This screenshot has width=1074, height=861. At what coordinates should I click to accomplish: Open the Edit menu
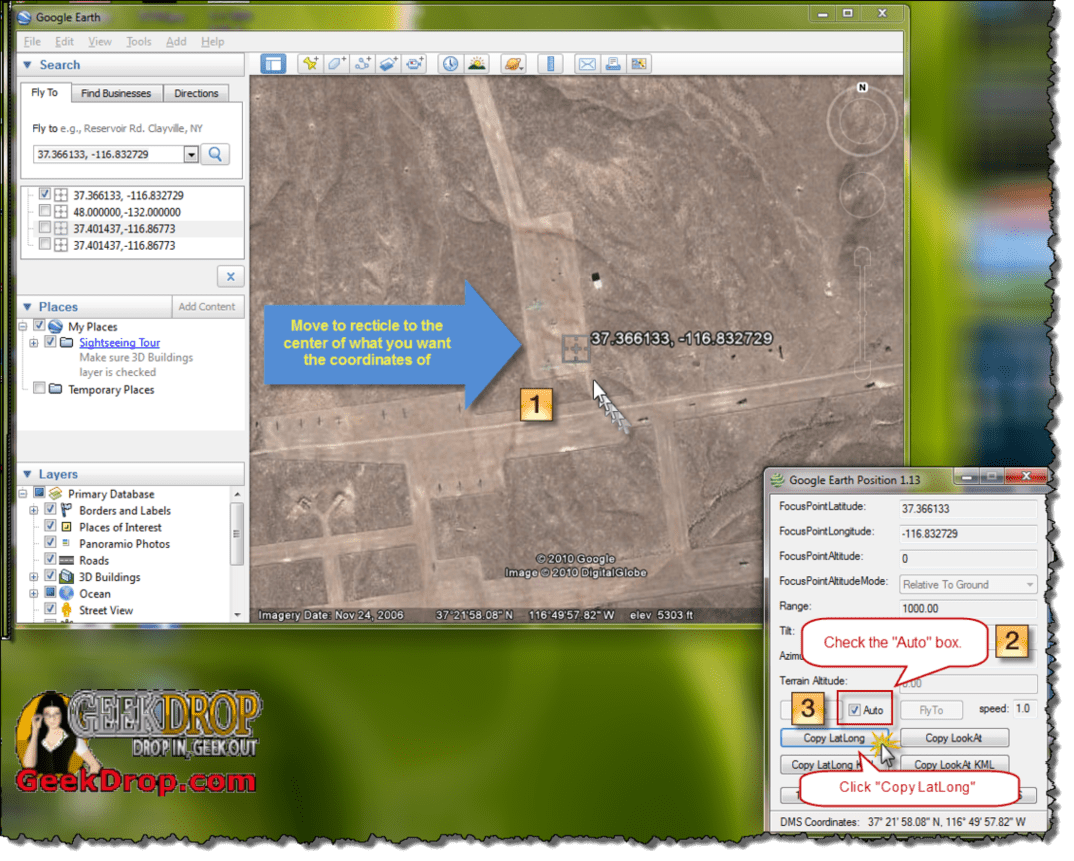pyautogui.click(x=64, y=42)
